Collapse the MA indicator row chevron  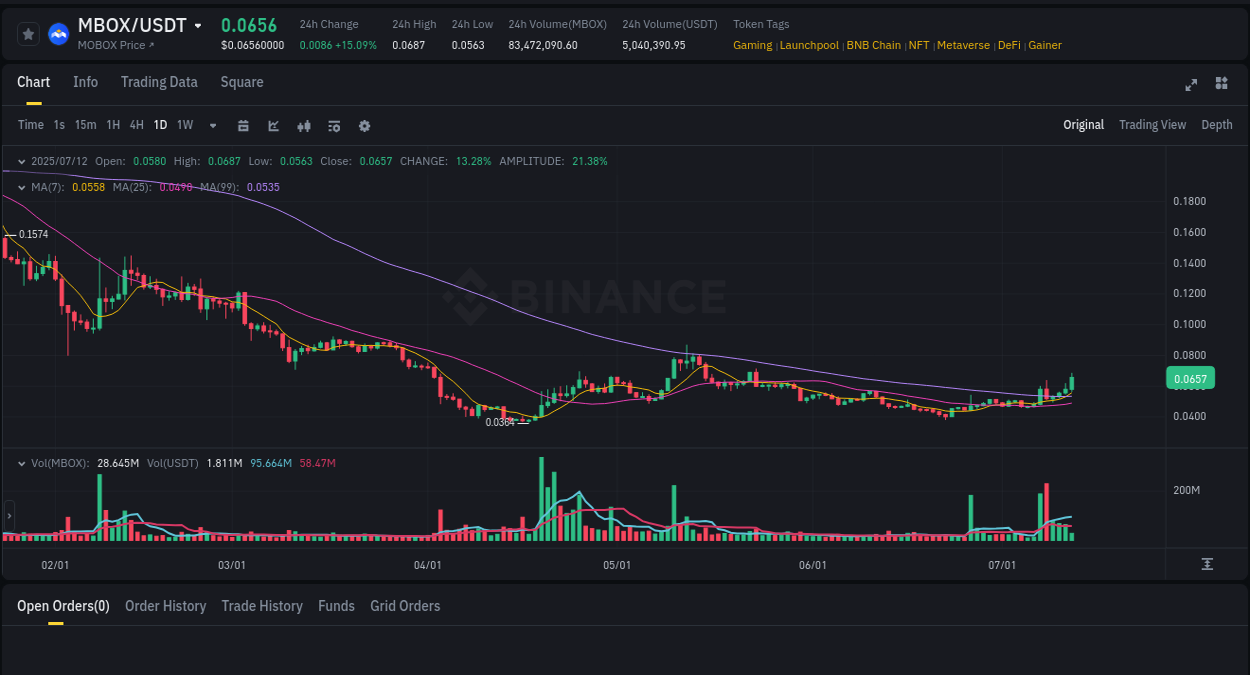point(22,187)
